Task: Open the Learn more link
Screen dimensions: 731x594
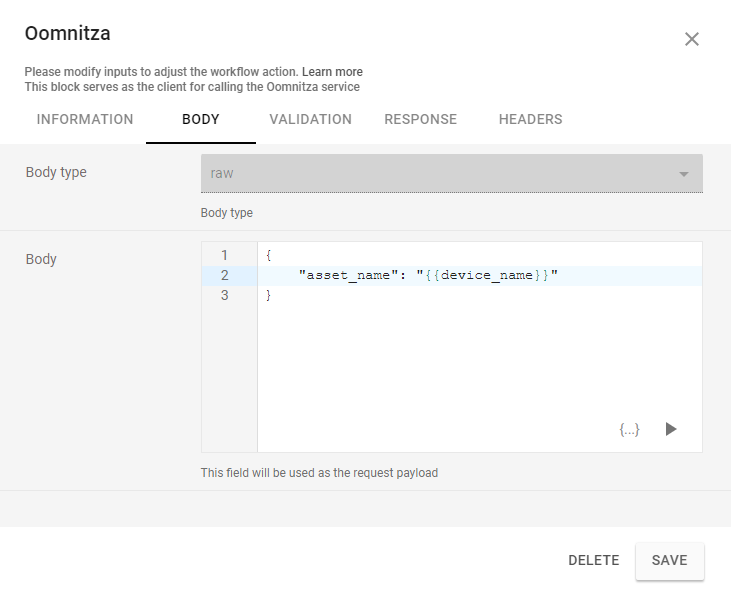Action: click(332, 72)
